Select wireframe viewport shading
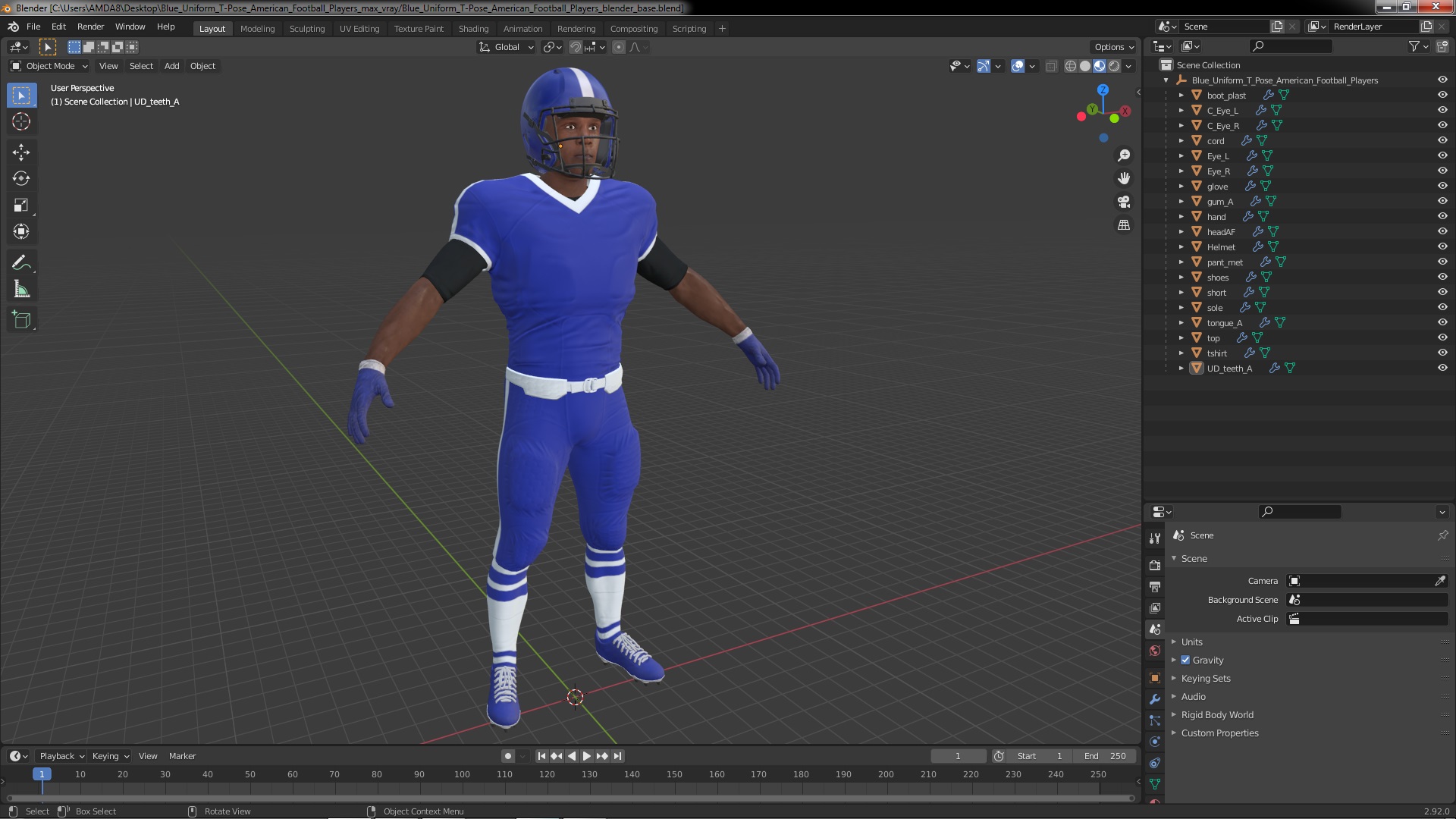The height and width of the screenshot is (819, 1456). point(1071,67)
